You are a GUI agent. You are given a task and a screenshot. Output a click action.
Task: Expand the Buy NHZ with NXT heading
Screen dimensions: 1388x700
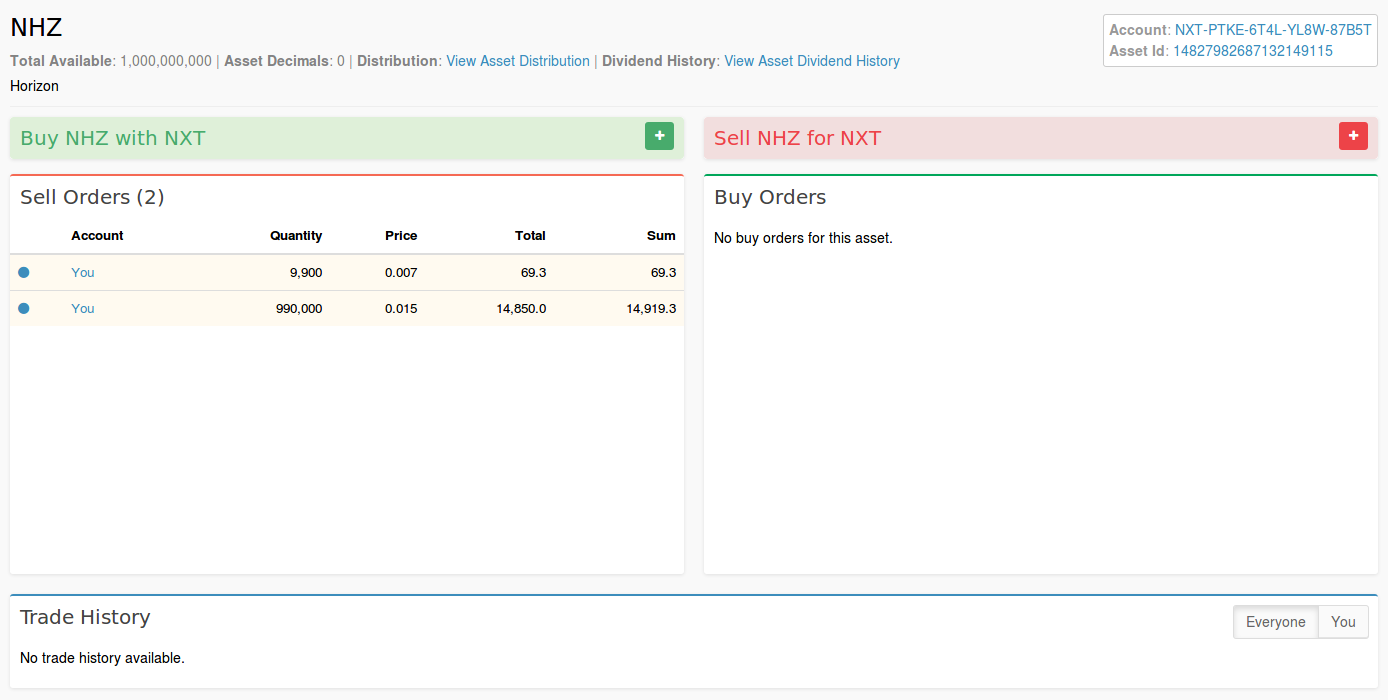tap(112, 138)
